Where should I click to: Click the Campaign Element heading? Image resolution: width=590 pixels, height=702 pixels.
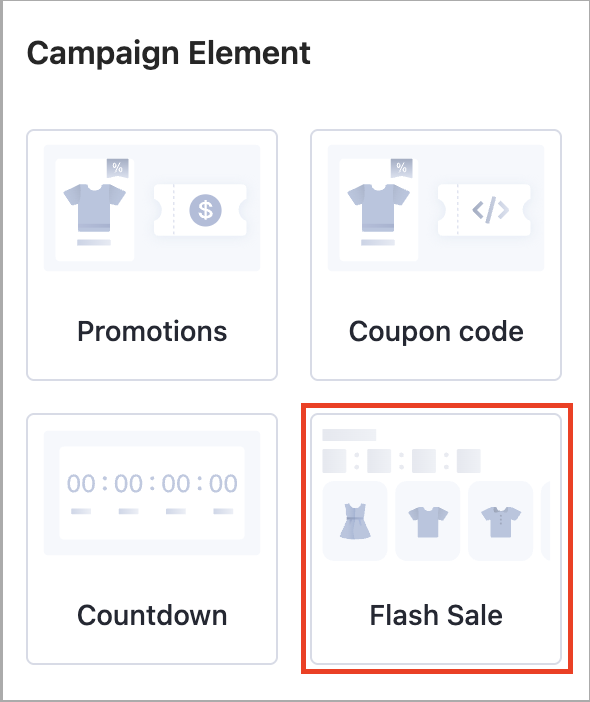point(169,54)
